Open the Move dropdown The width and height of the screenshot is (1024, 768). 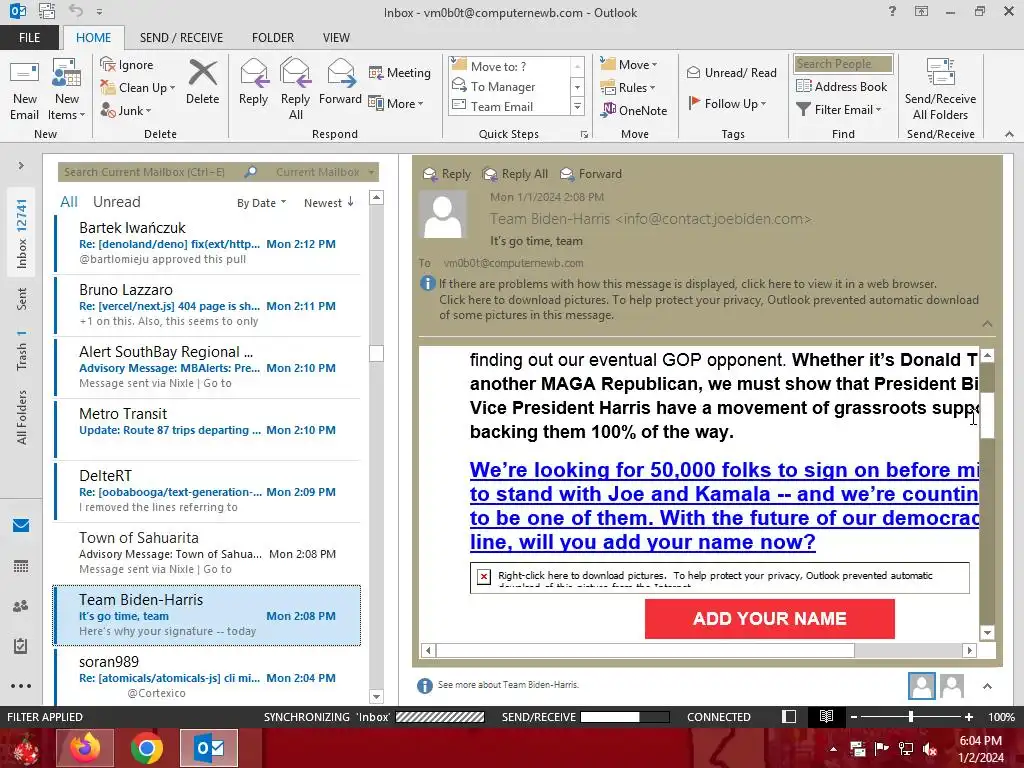[629, 65]
